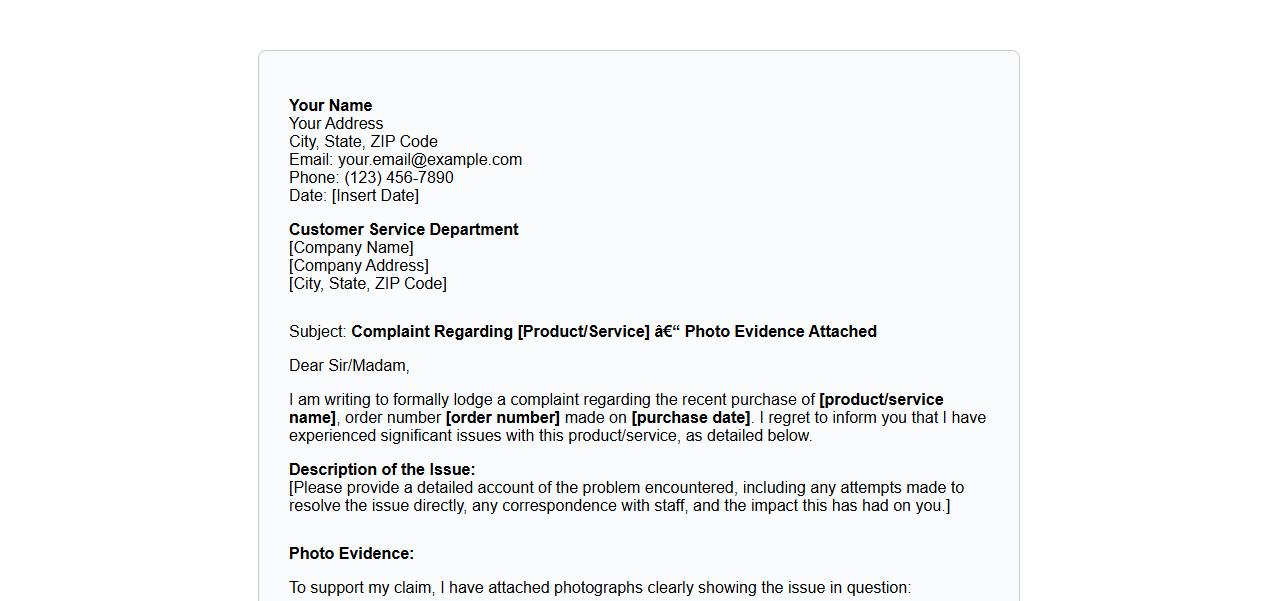Click the bold subject line text
Viewport: 1278px width, 601px height.
click(x=613, y=332)
